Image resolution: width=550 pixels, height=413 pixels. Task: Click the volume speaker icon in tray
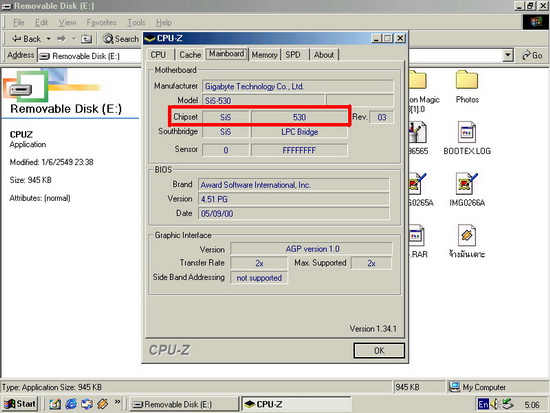point(494,404)
